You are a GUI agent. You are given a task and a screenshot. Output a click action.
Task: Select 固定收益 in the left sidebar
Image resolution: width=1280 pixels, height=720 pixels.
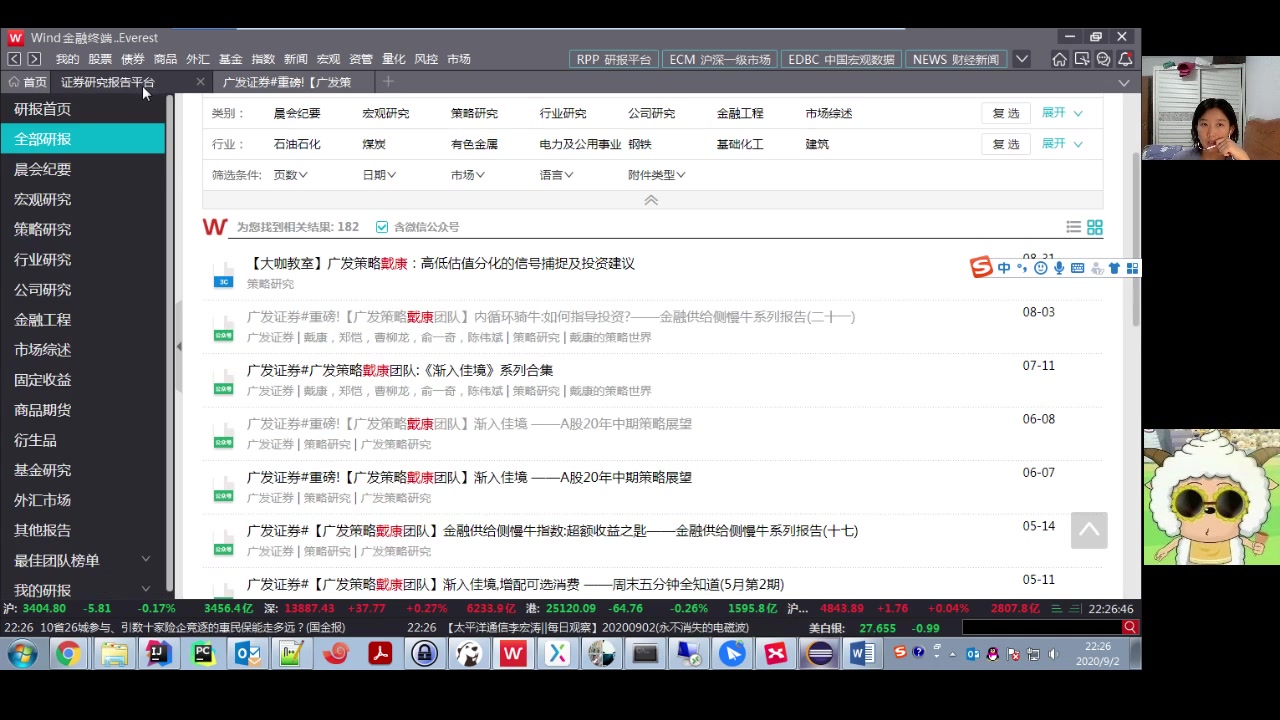coord(43,379)
